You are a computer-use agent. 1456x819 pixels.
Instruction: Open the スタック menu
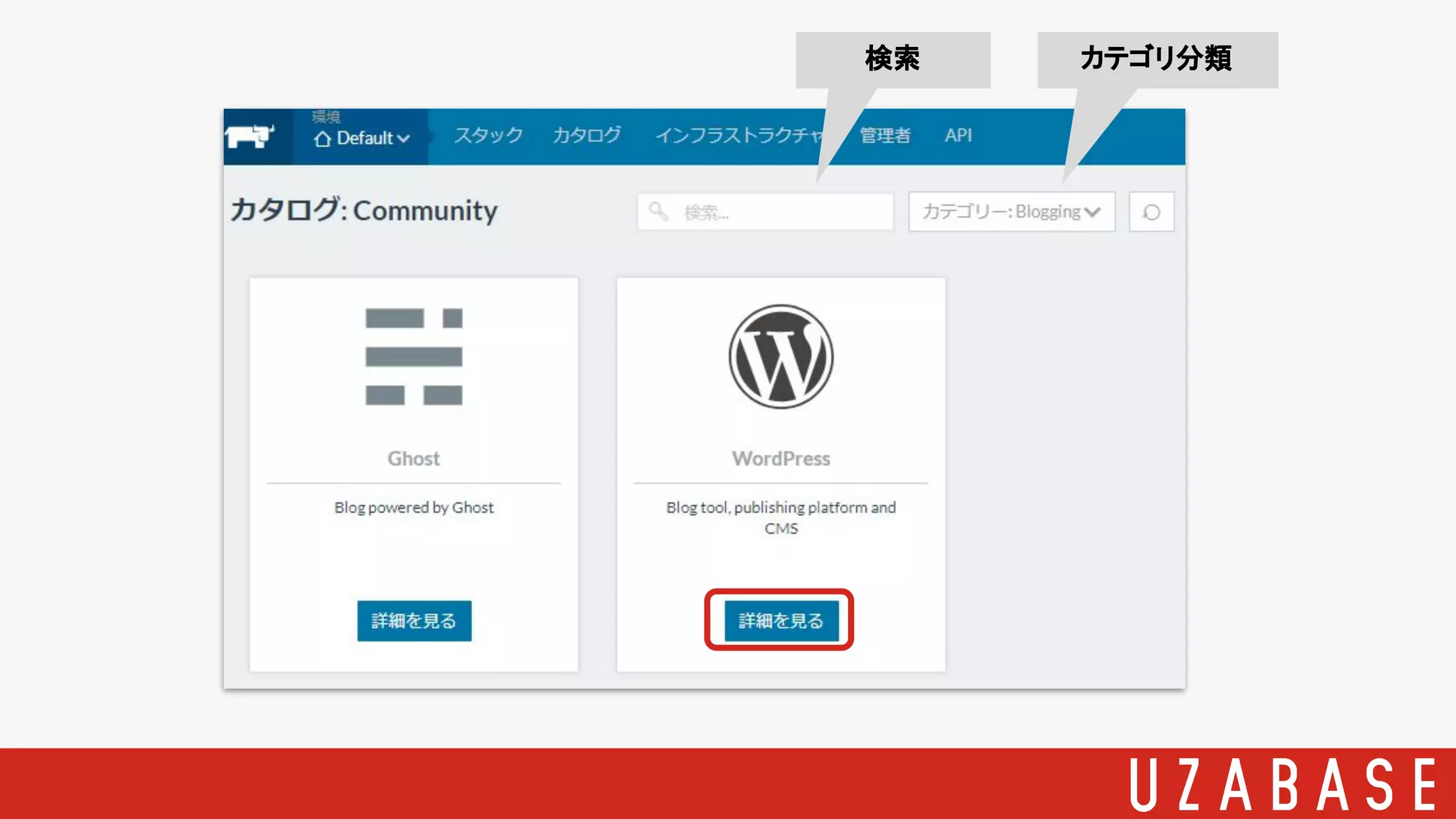pos(488,135)
